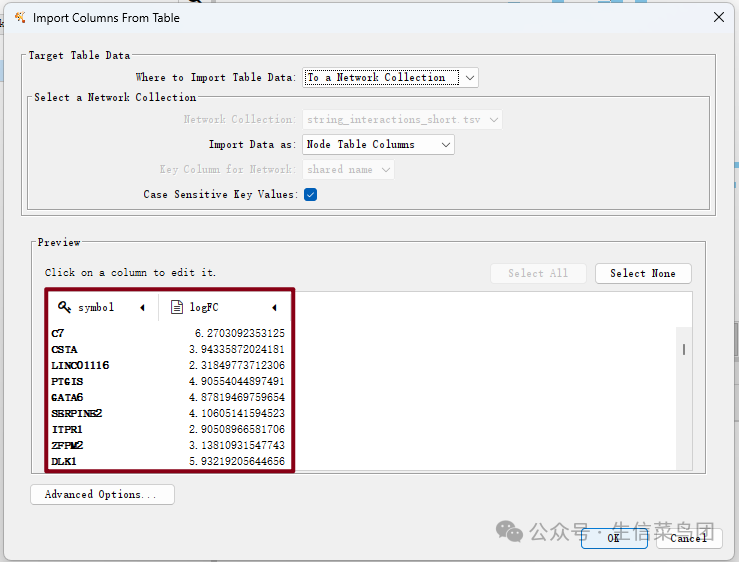Click the logFC value 3.13810931547743
This screenshot has width=739, height=562.
(237, 446)
